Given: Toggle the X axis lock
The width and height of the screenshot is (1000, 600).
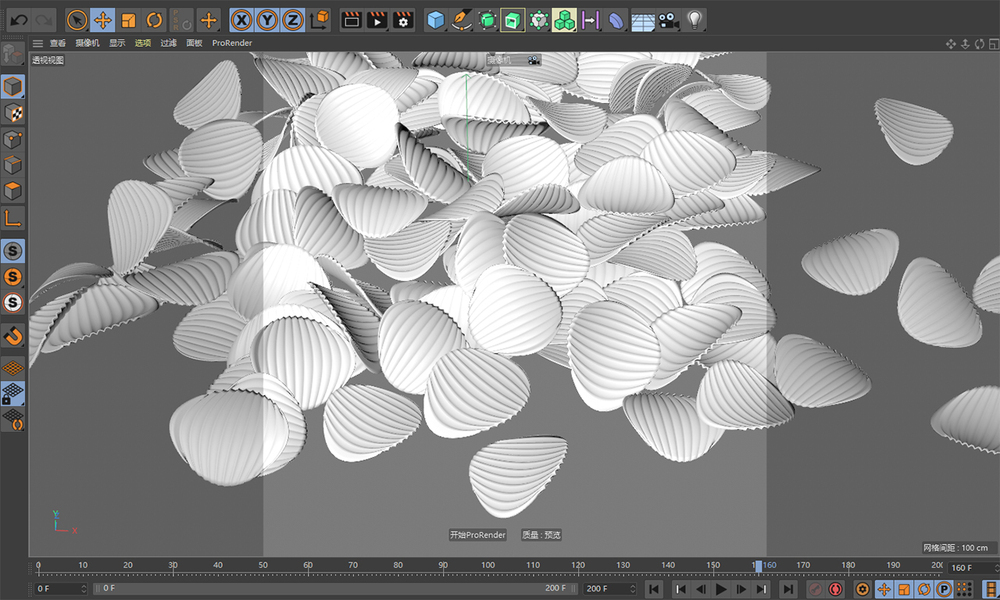Looking at the screenshot, I should (241, 19).
